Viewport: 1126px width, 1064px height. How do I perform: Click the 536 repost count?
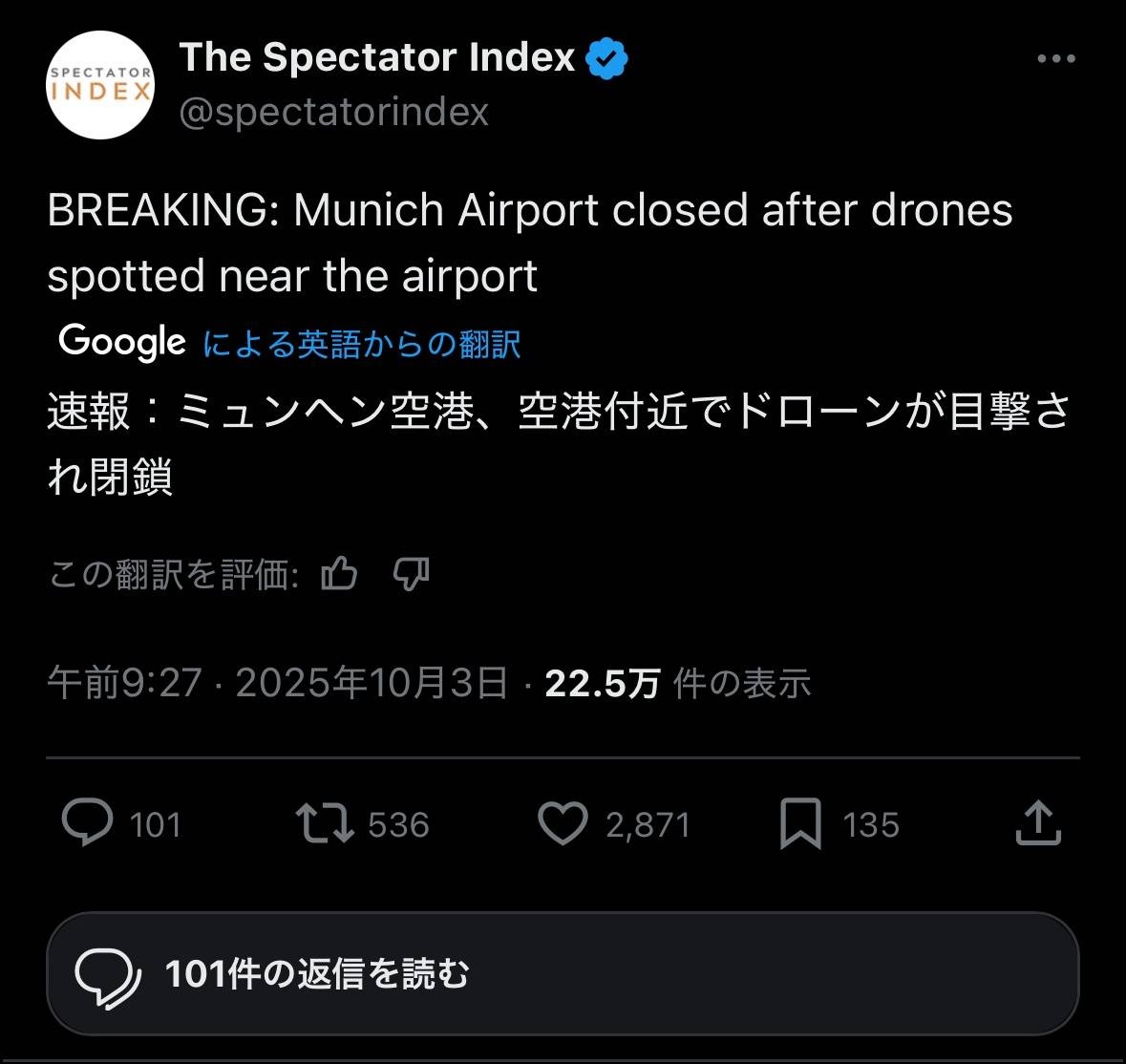(x=398, y=825)
